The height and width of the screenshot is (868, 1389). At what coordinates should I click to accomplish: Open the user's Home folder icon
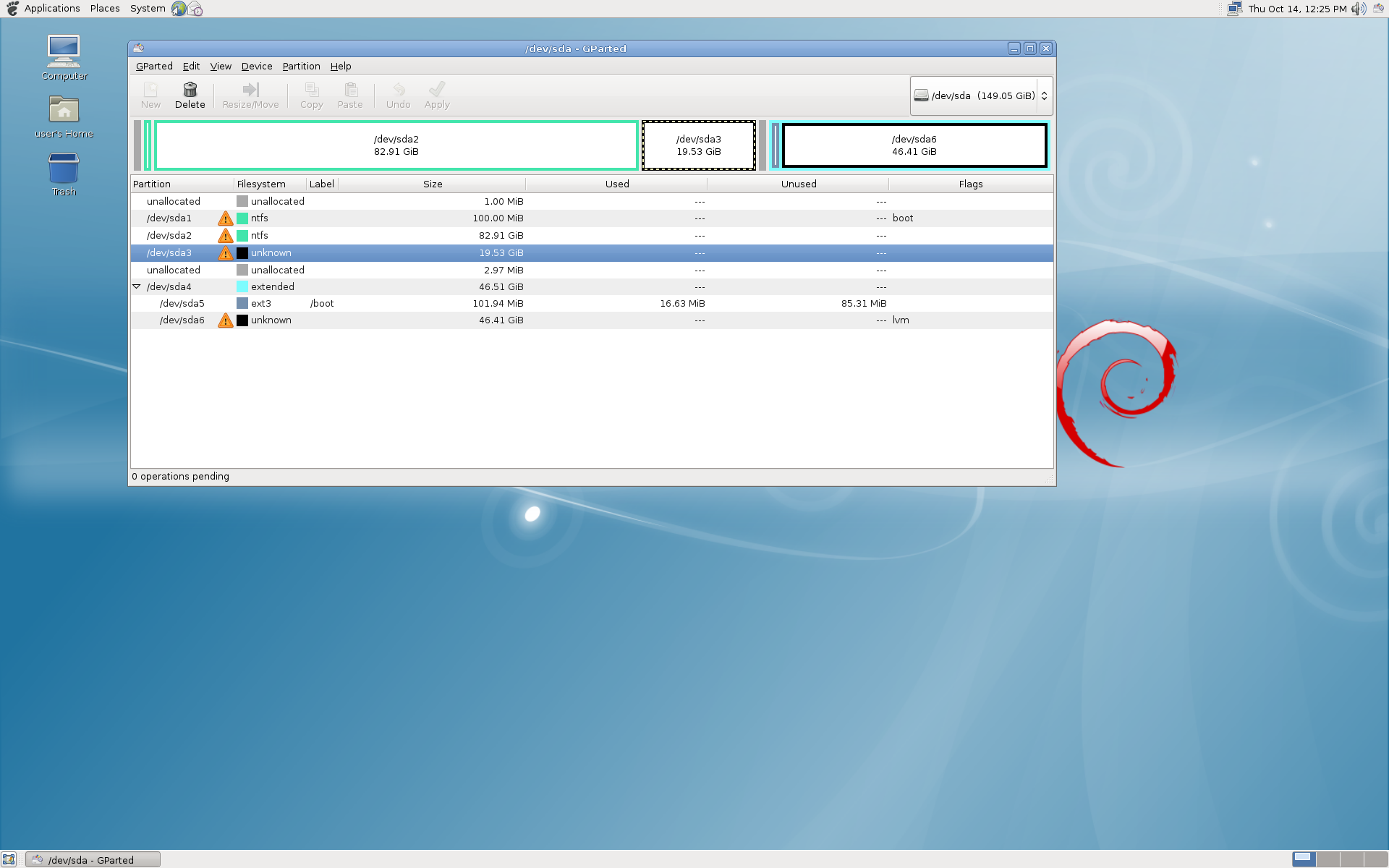pyautogui.click(x=64, y=109)
